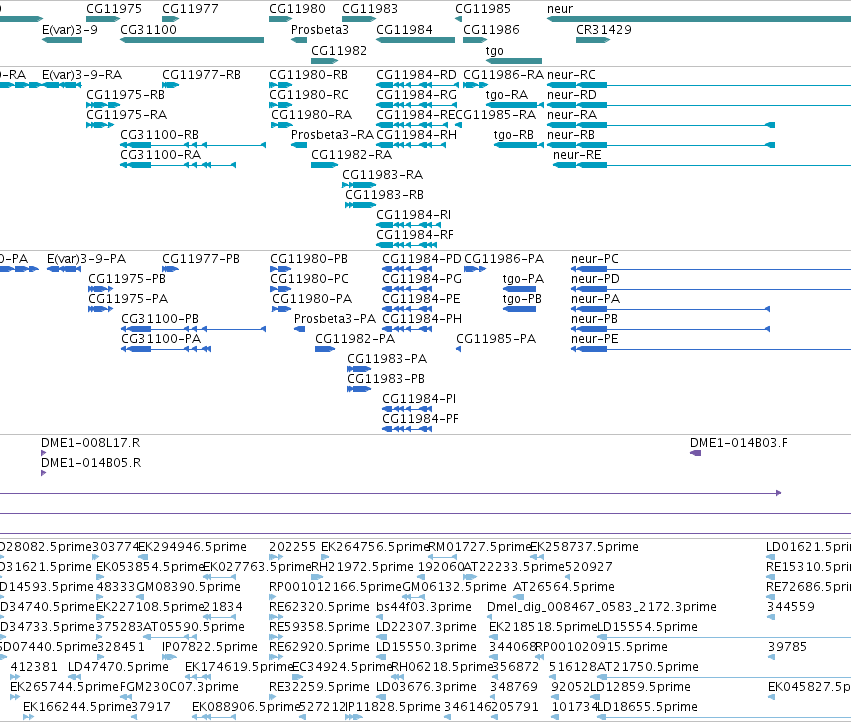Click transcript CG11977-RB
Viewport: 851px width, 722px height.
[201, 75]
